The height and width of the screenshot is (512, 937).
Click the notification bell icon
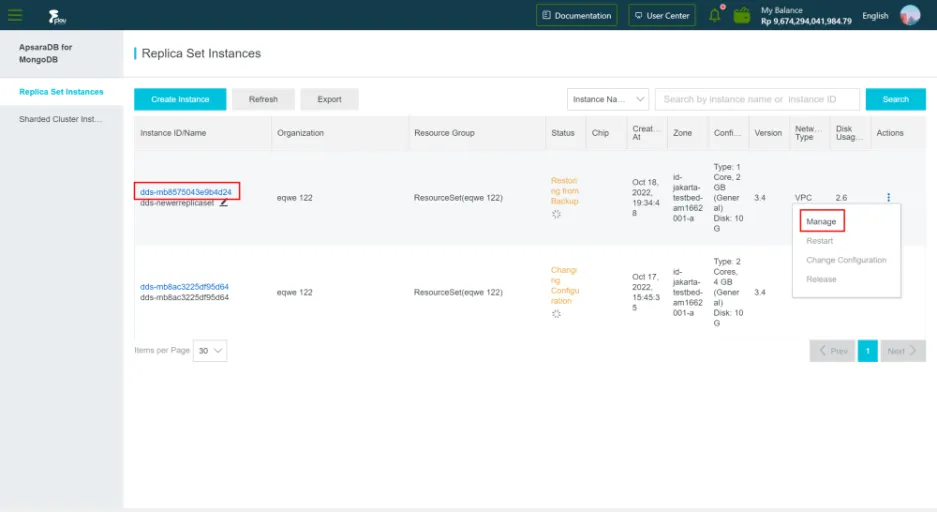tap(715, 15)
